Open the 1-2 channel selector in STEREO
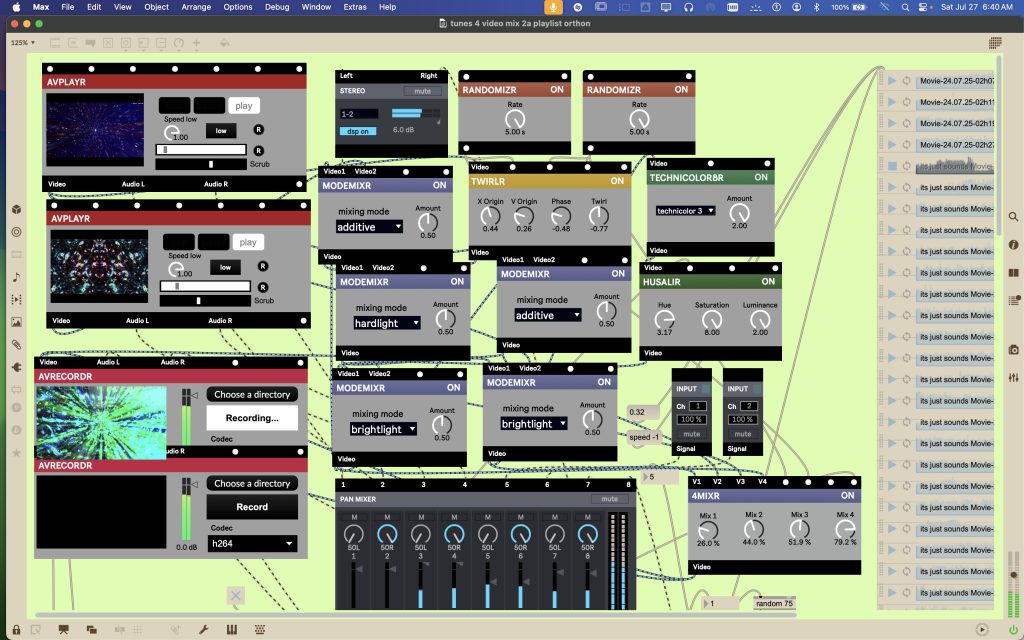 pyautogui.click(x=359, y=114)
